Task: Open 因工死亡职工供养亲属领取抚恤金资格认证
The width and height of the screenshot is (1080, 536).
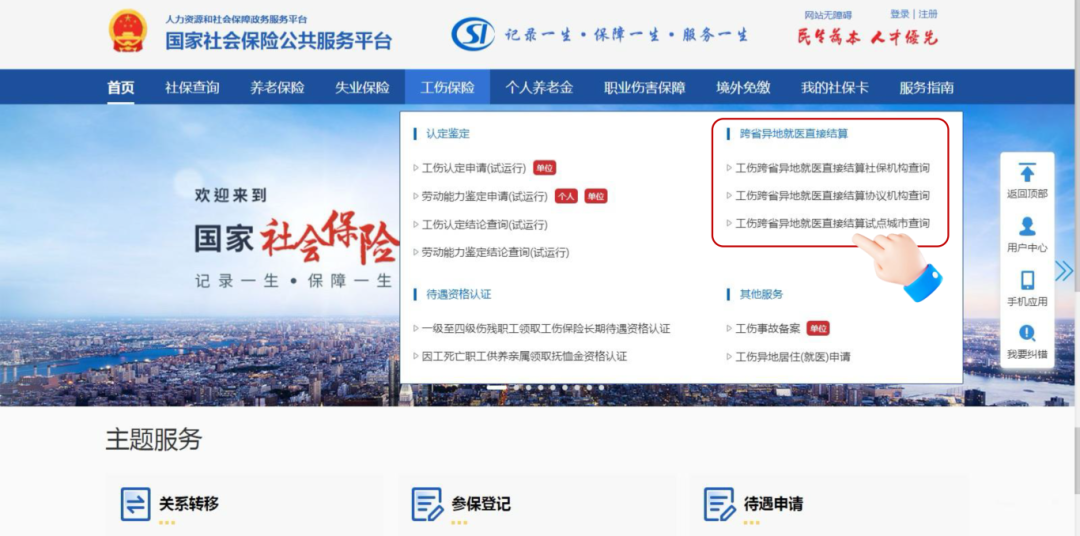Action: [524, 356]
